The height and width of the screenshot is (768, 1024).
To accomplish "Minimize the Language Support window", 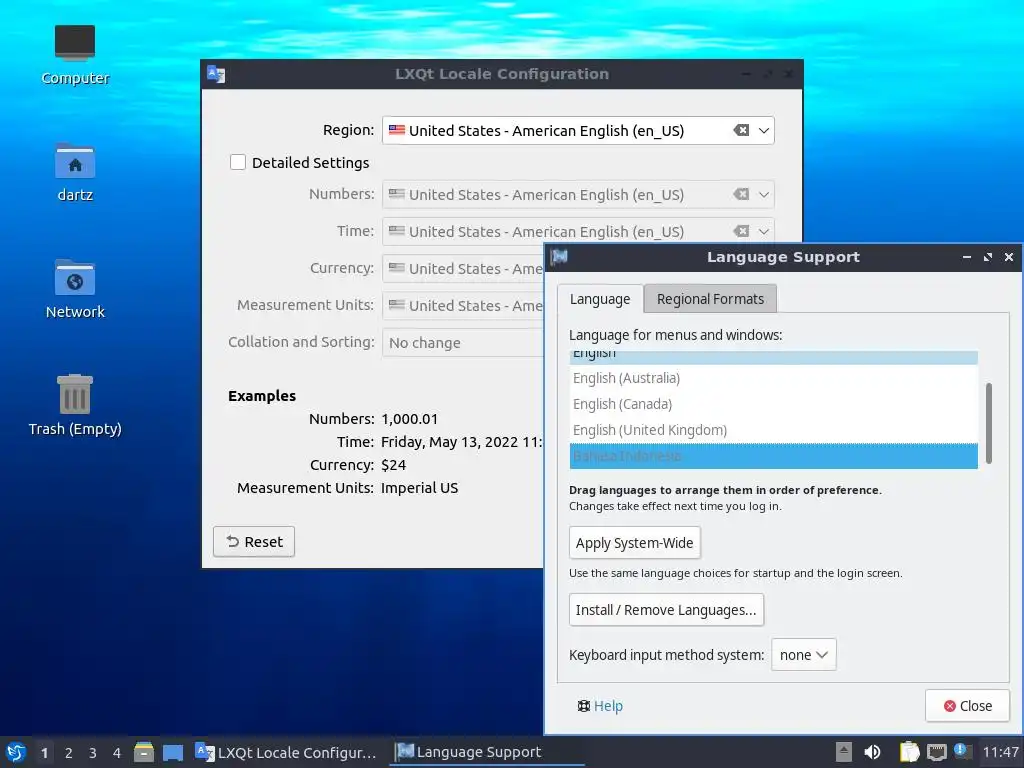I will (x=967, y=257).
